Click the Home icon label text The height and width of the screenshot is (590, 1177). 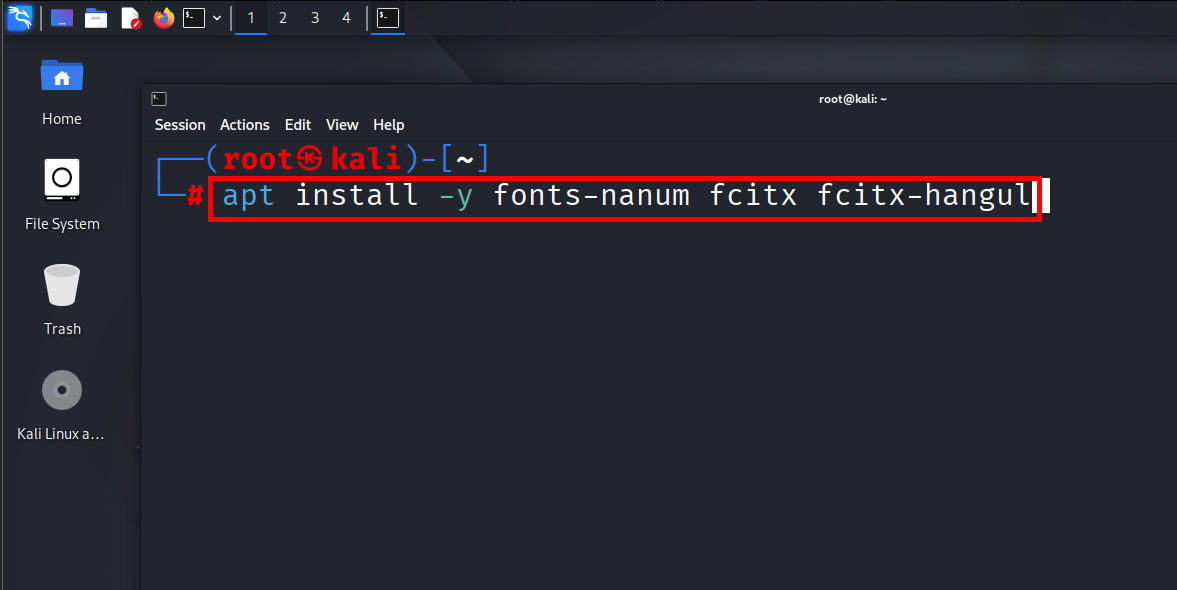coord(62,119)
